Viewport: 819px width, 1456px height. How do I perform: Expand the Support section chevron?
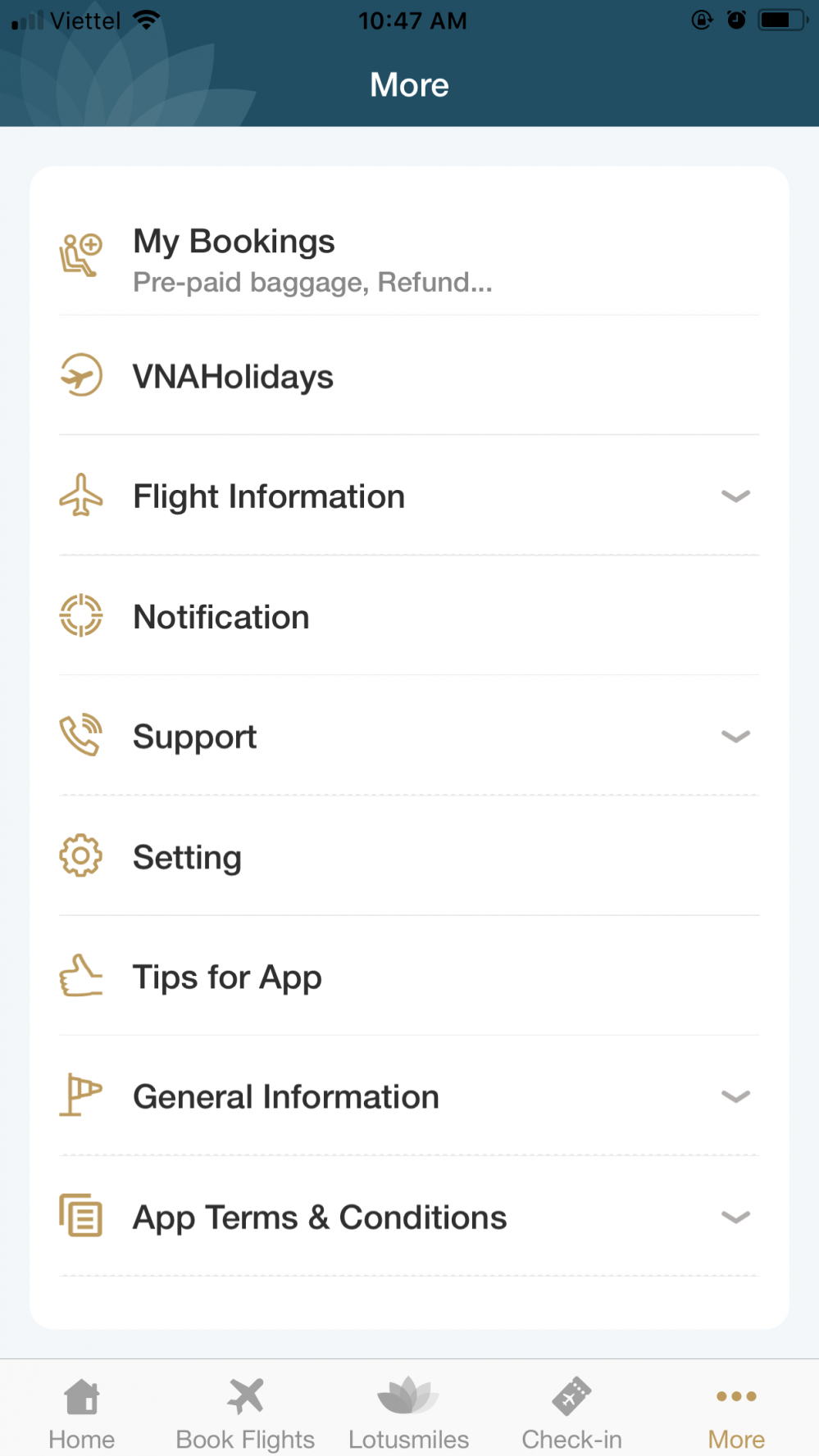(x=735, y=736)
